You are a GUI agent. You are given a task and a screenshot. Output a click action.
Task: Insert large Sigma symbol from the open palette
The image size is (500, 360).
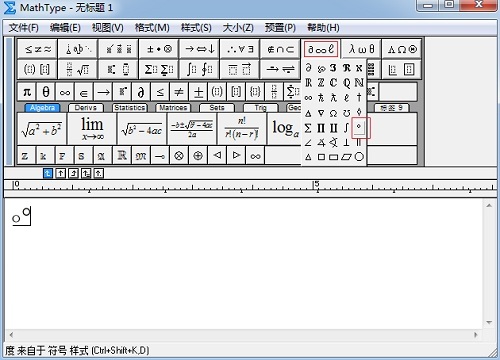pos(308,128)
